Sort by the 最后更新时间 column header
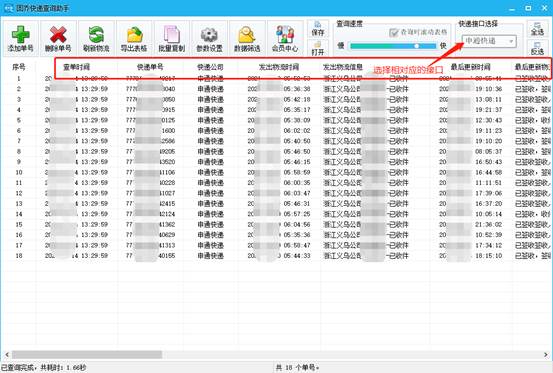 click(x=470, y=67)
